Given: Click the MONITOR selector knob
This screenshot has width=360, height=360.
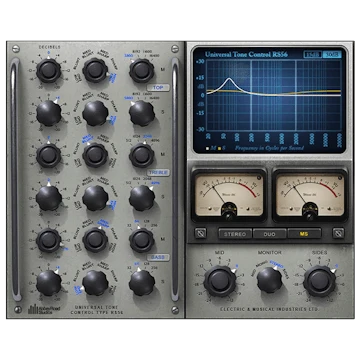Looking at the screenshot, I should click(x=269, y=280).
